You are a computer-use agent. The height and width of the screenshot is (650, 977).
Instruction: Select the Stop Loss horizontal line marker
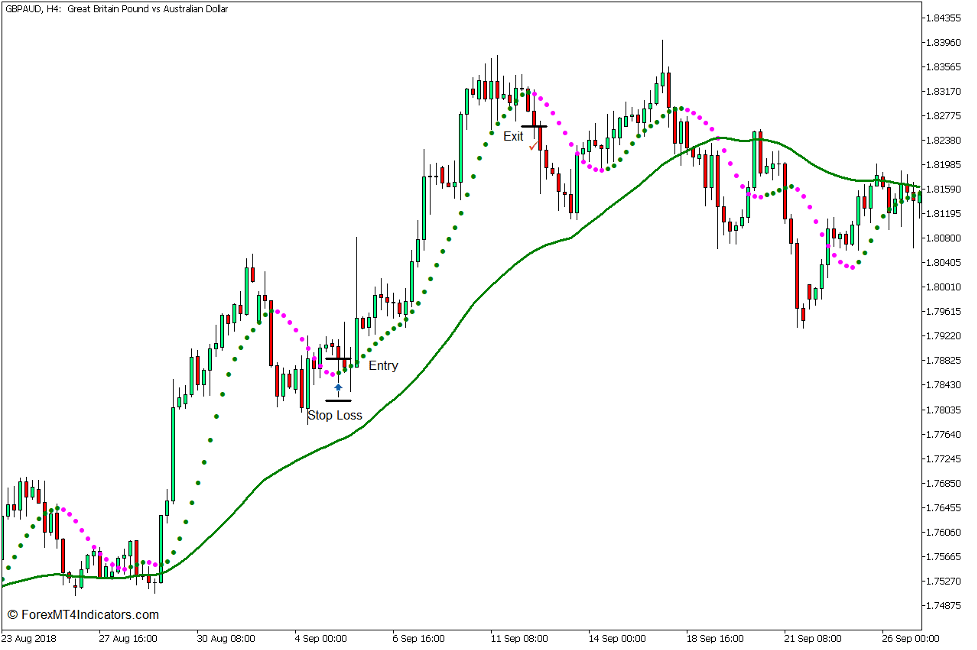[339, 401]
